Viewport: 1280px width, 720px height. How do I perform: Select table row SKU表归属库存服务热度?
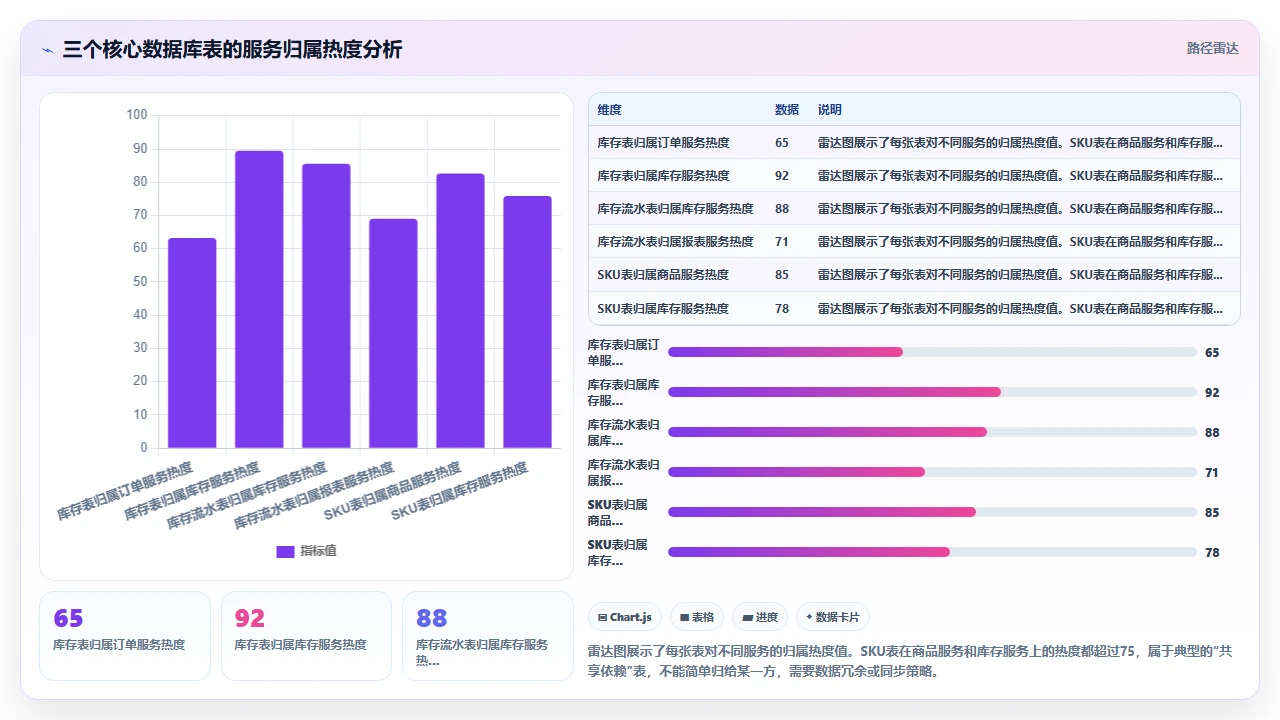914,308
